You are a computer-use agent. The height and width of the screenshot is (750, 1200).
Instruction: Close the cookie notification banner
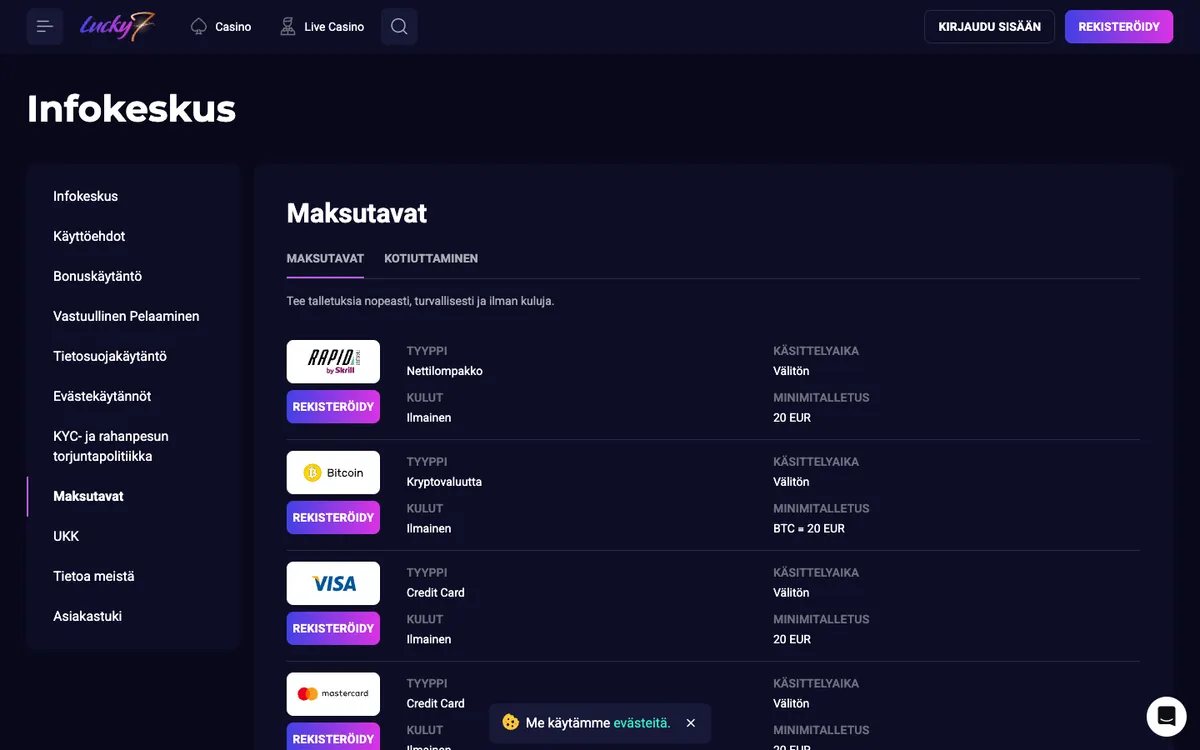coord(691,723)
